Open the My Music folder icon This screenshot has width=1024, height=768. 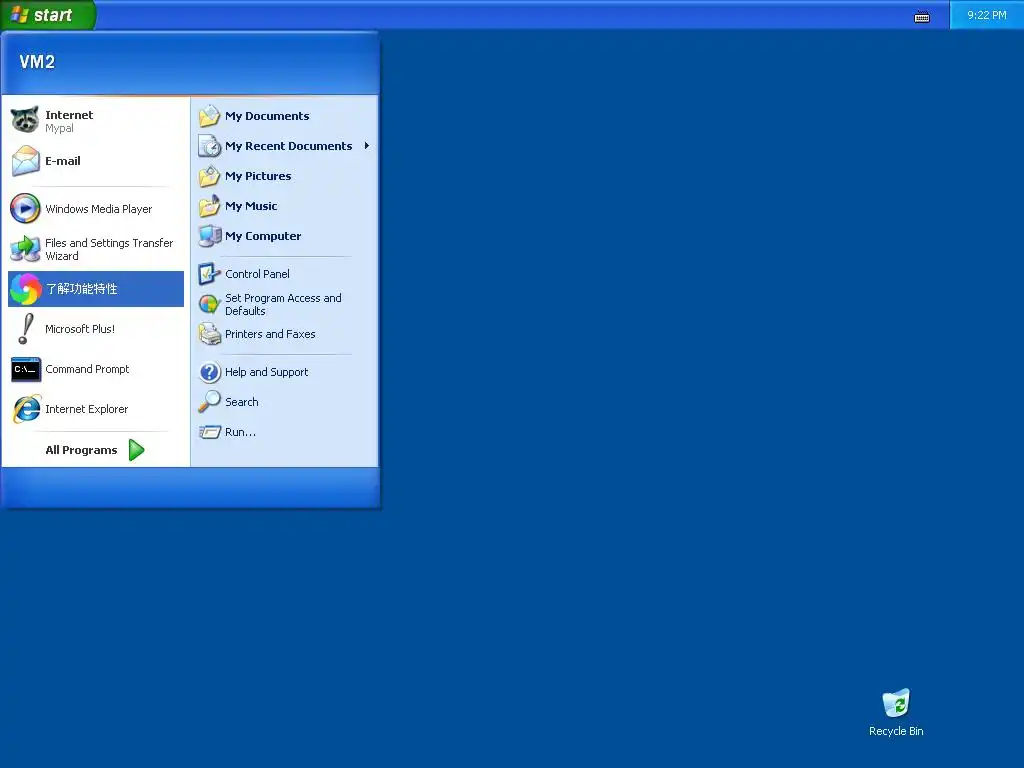[209, 206]
